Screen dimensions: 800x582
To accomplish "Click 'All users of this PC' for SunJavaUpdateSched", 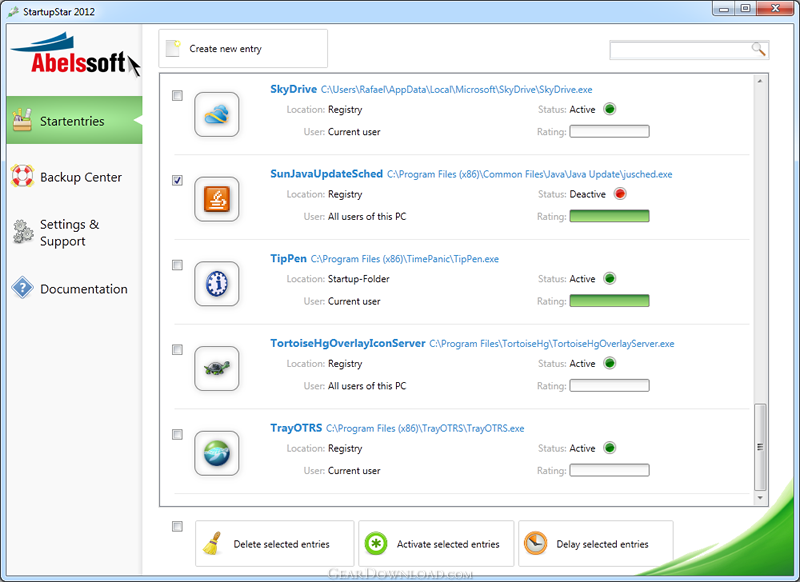I will coord(367,216).
